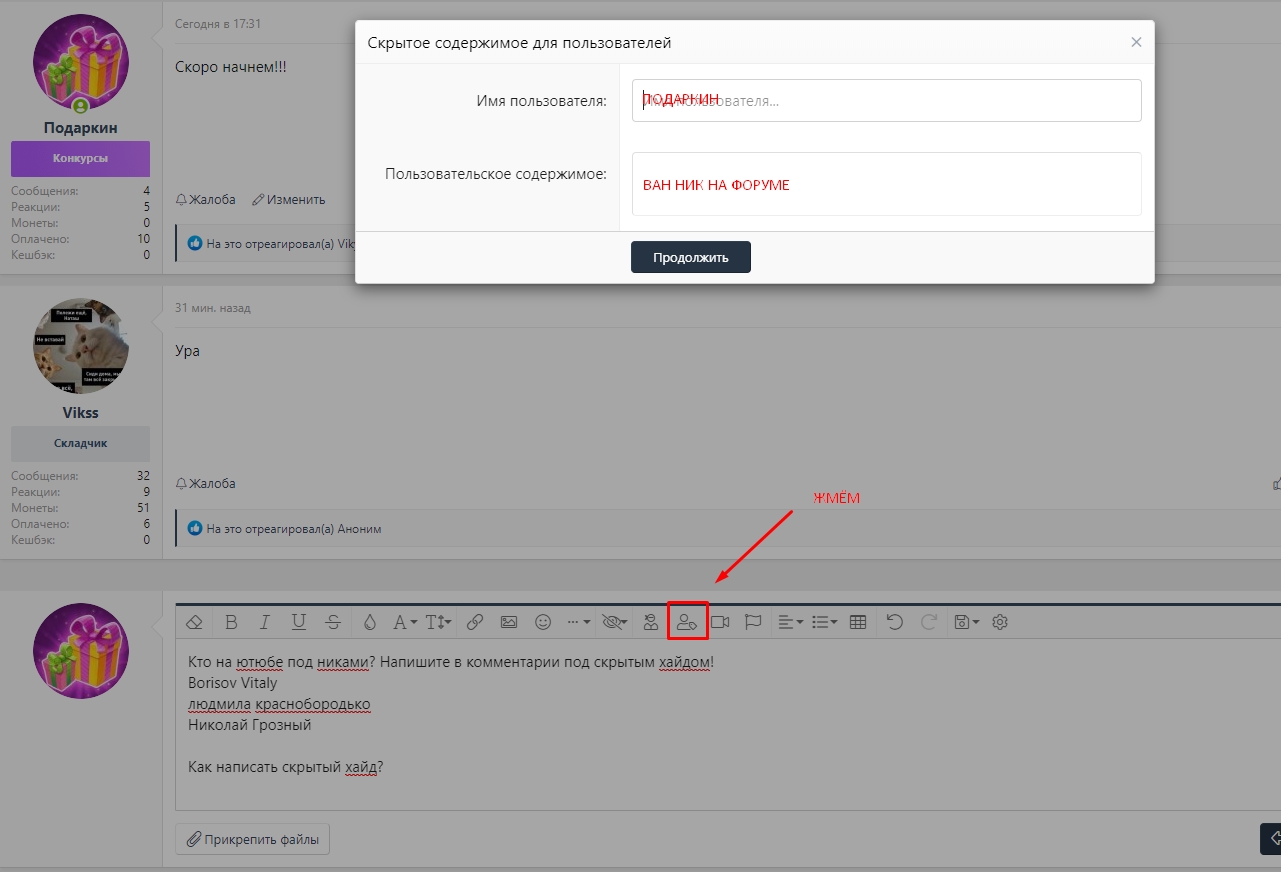Click the eraser remove formatting icon
Image resolution: width=1281 pixels, height=872 pixels.
[195, 622]
